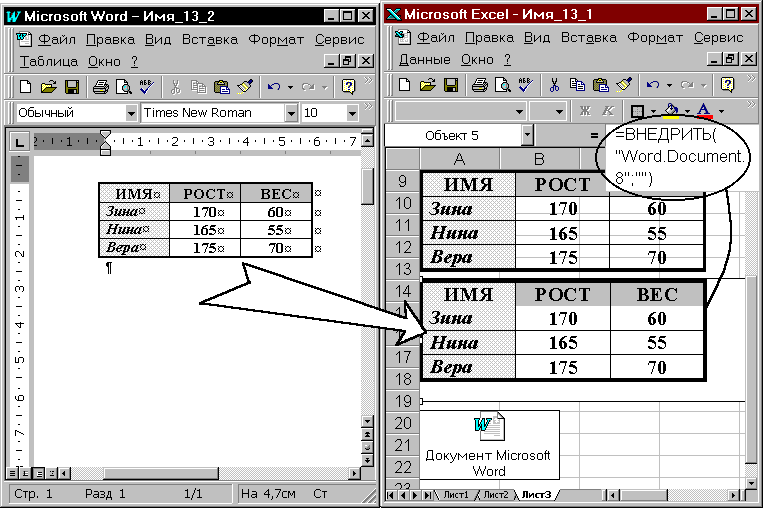This screenshot has width=763, height=508.
Task: Click Word horizontal scrollbar thumb
Action: point(162,473)
